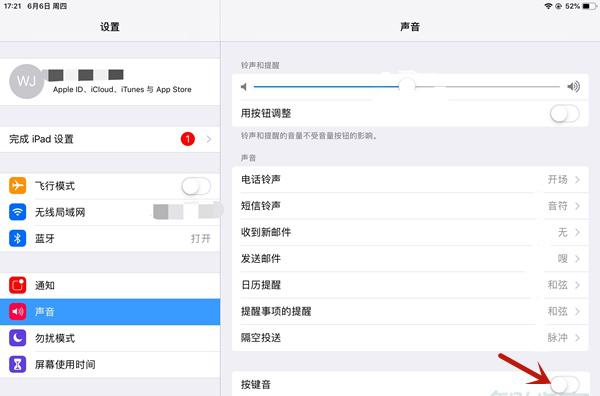Screen dimensions: 600x396
Task: Tap the high volume speaker icon
Action: pyautogui.click(x=573, y=87)
